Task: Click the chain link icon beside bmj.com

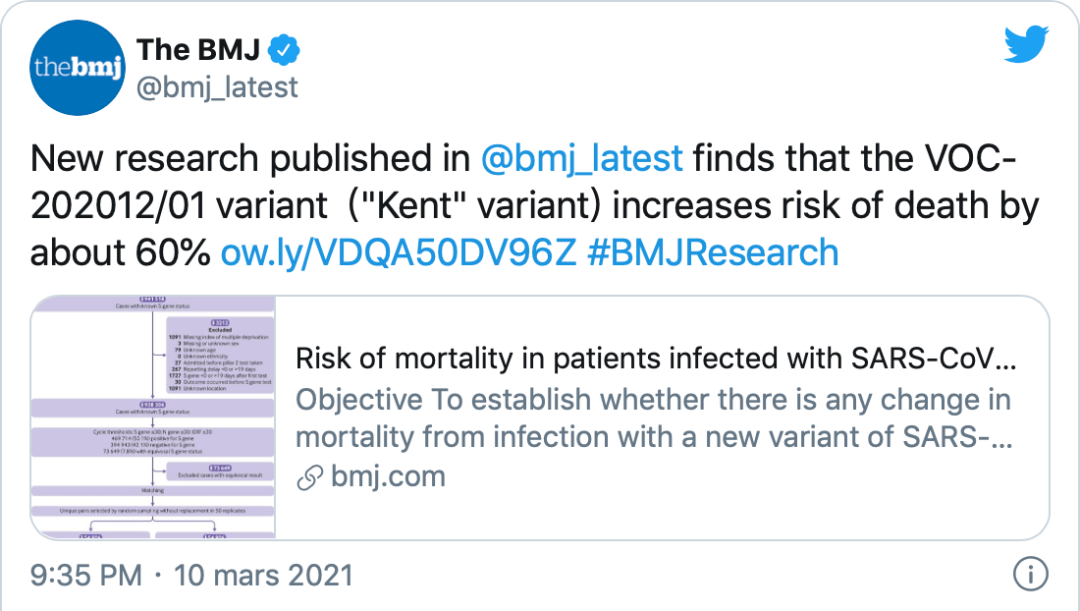Action: [x=312, y=478]
